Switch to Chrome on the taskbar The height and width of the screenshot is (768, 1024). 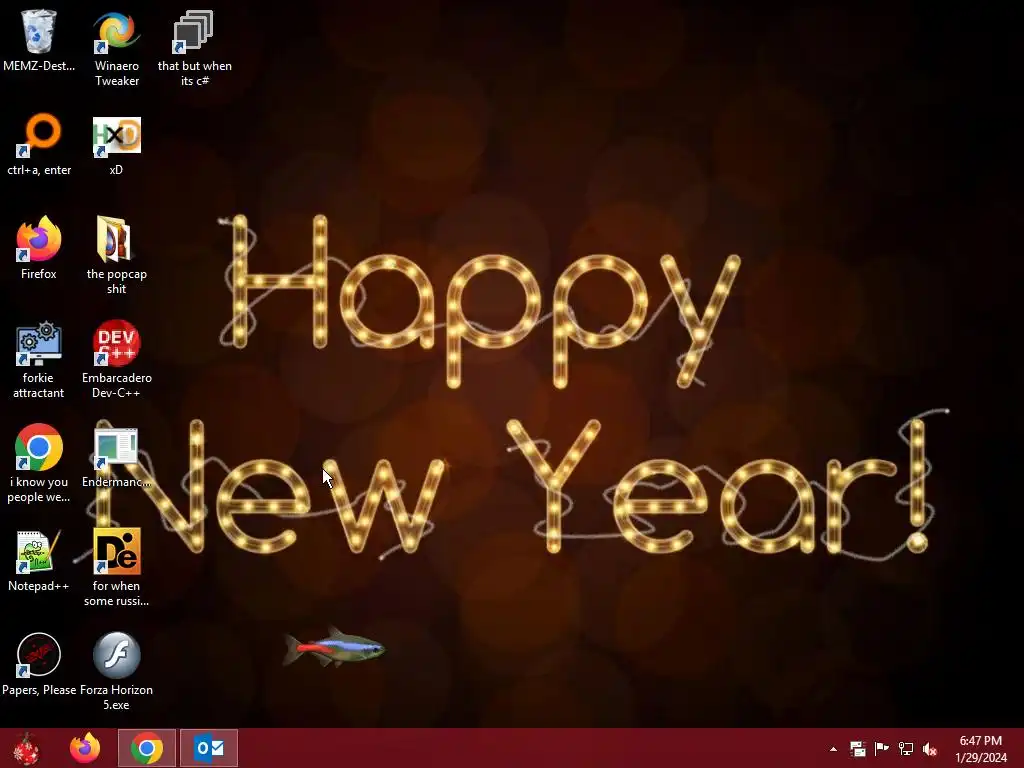tap(147, 748)
